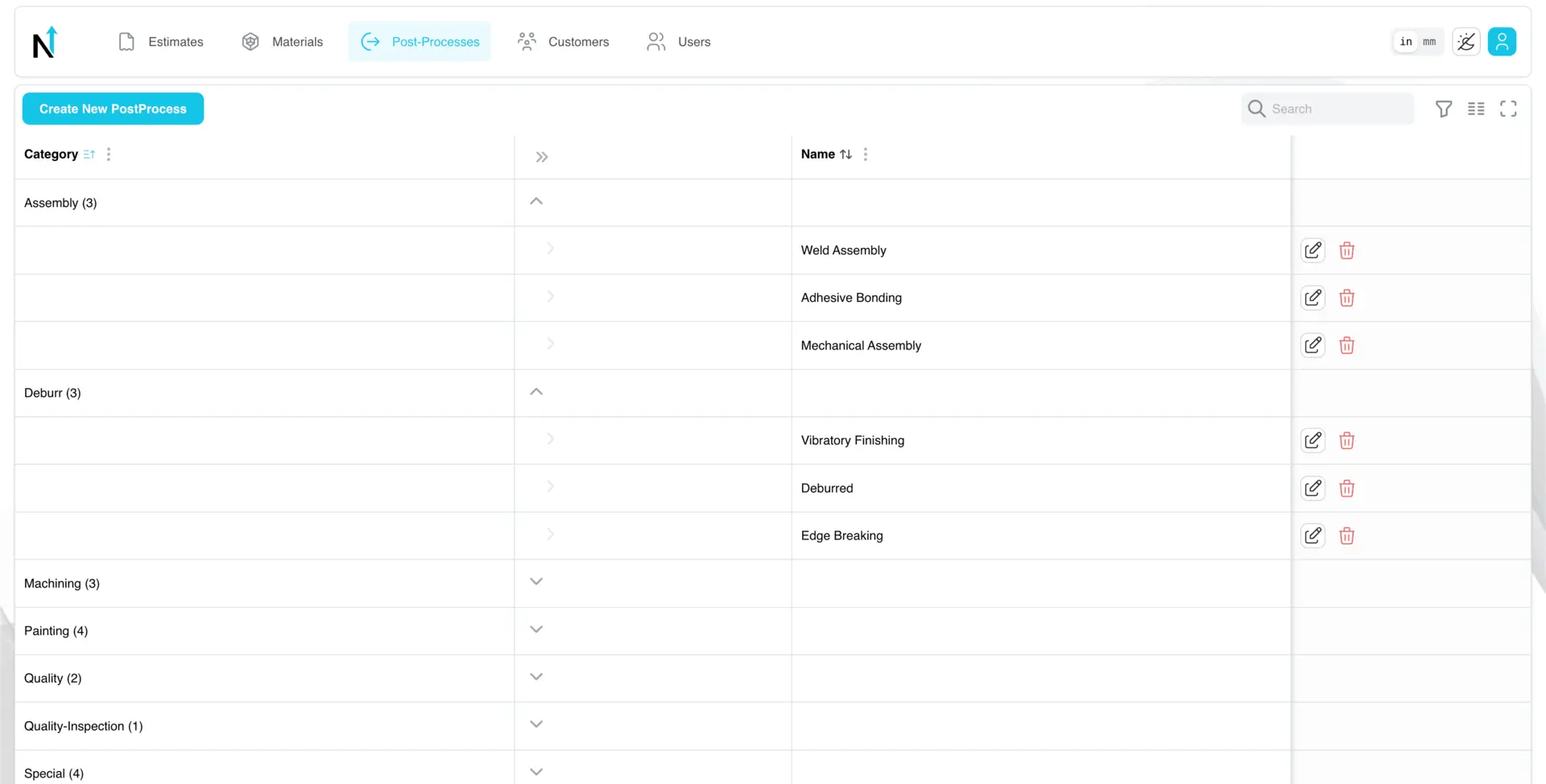Collapse the Assembly category group
The height and width of the screenshot is (784, 1546).
coord(536,201)
